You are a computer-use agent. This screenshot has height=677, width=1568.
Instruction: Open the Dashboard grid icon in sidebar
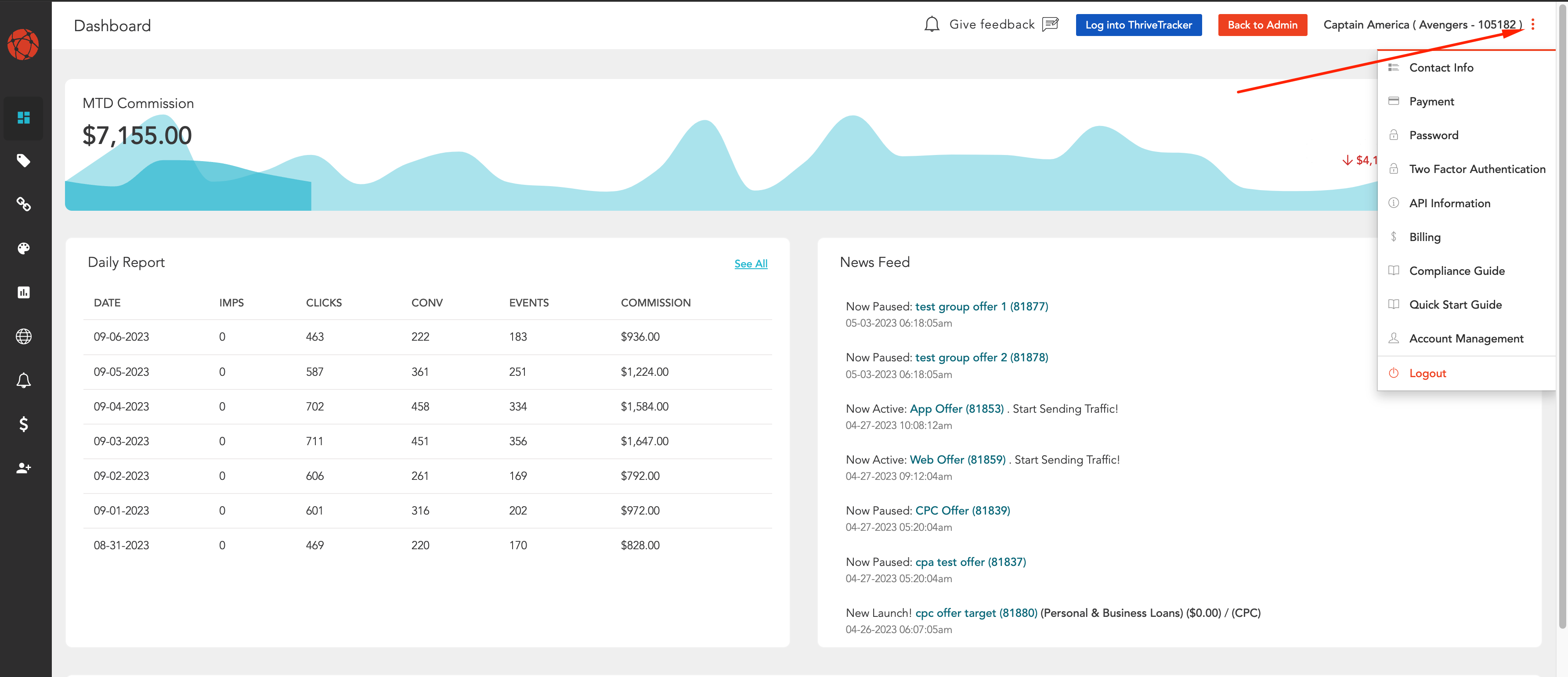tap(24, 117)
